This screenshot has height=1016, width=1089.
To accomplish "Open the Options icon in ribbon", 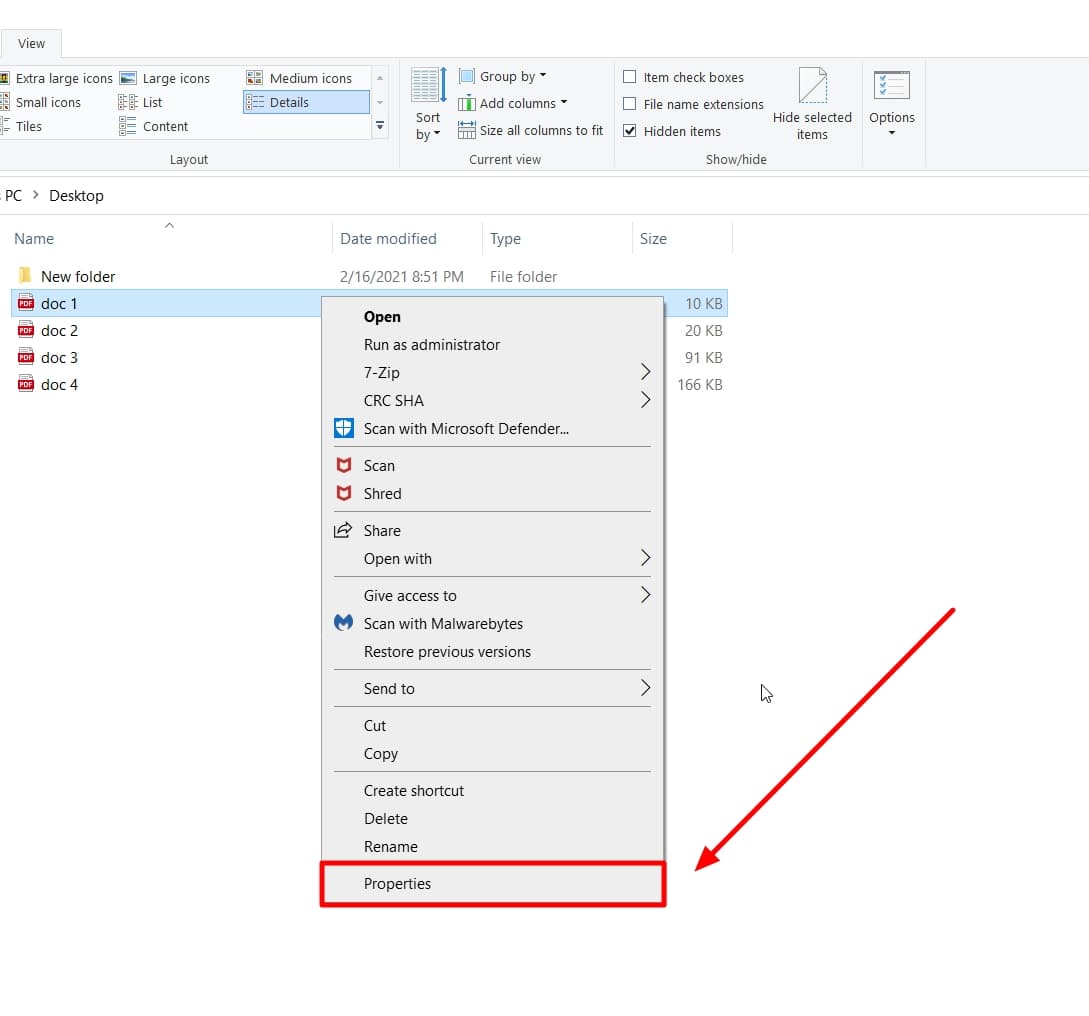I will click(892, 100).
